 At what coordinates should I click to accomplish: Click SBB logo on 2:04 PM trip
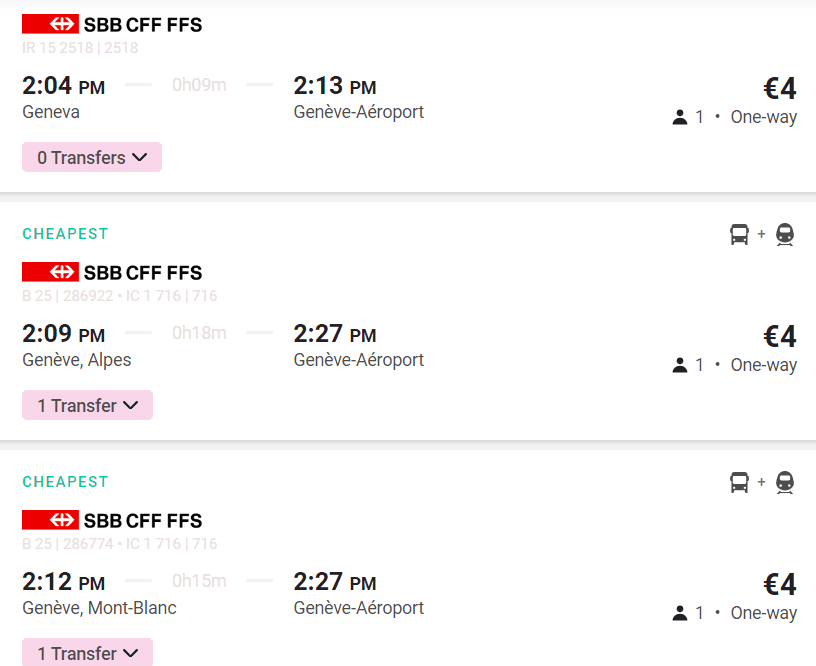tap(50, 24)
